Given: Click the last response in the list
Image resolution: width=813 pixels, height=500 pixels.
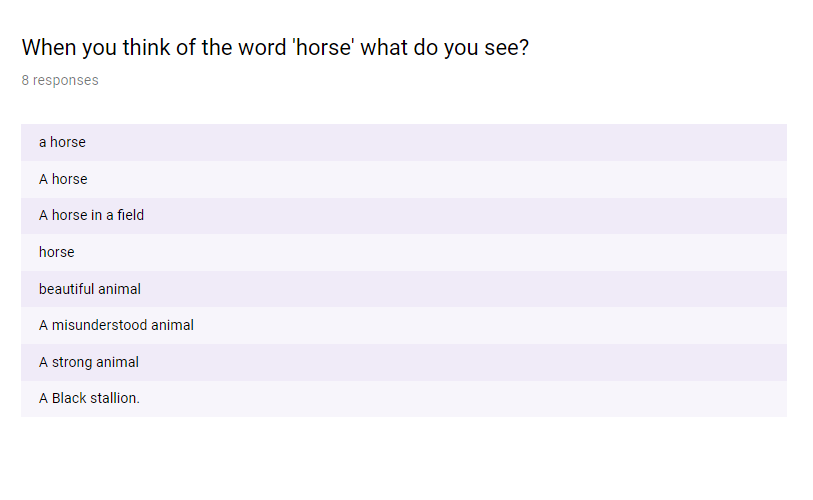Looking at the screenshot, I should tap(89, 398).
